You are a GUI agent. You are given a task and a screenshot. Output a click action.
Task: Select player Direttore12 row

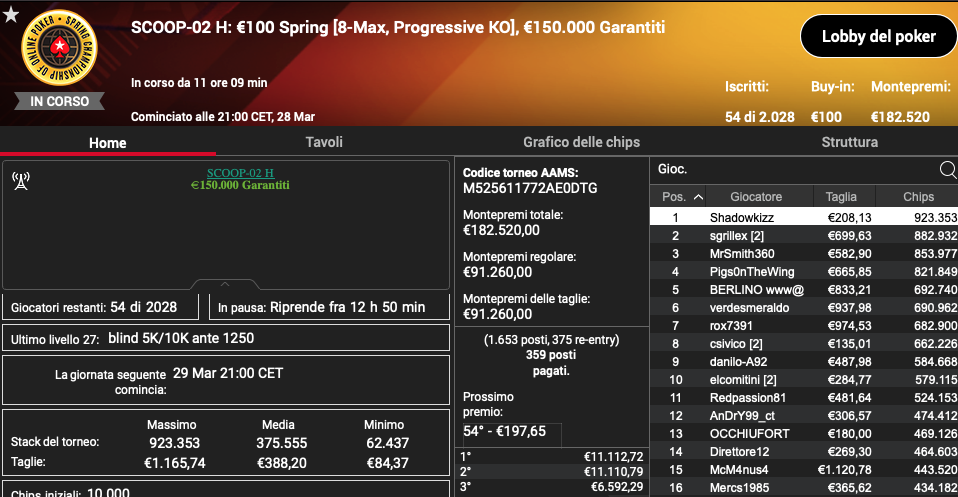(x=803, y=452)
